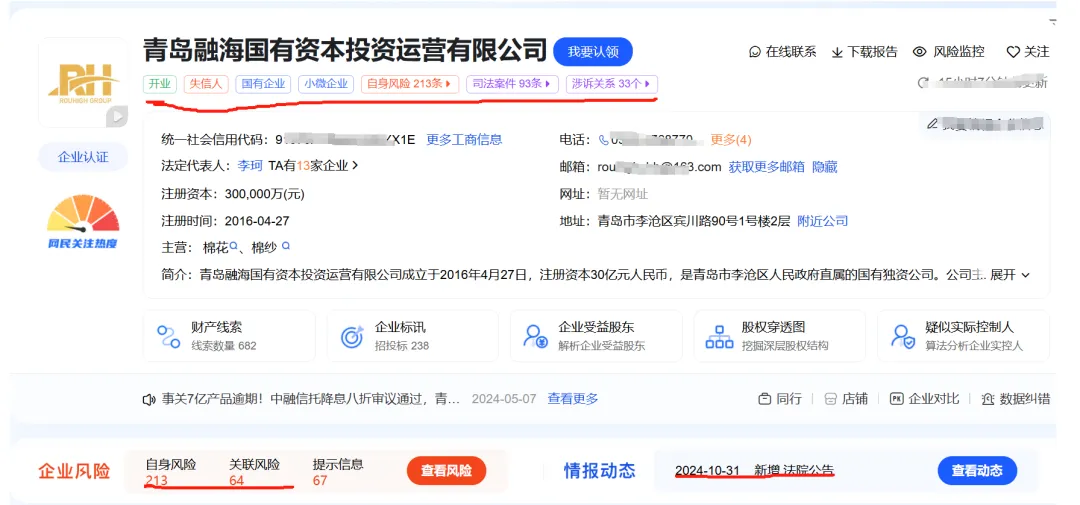
Task: Click 招投标 238 text
Action: pos(402,346)
